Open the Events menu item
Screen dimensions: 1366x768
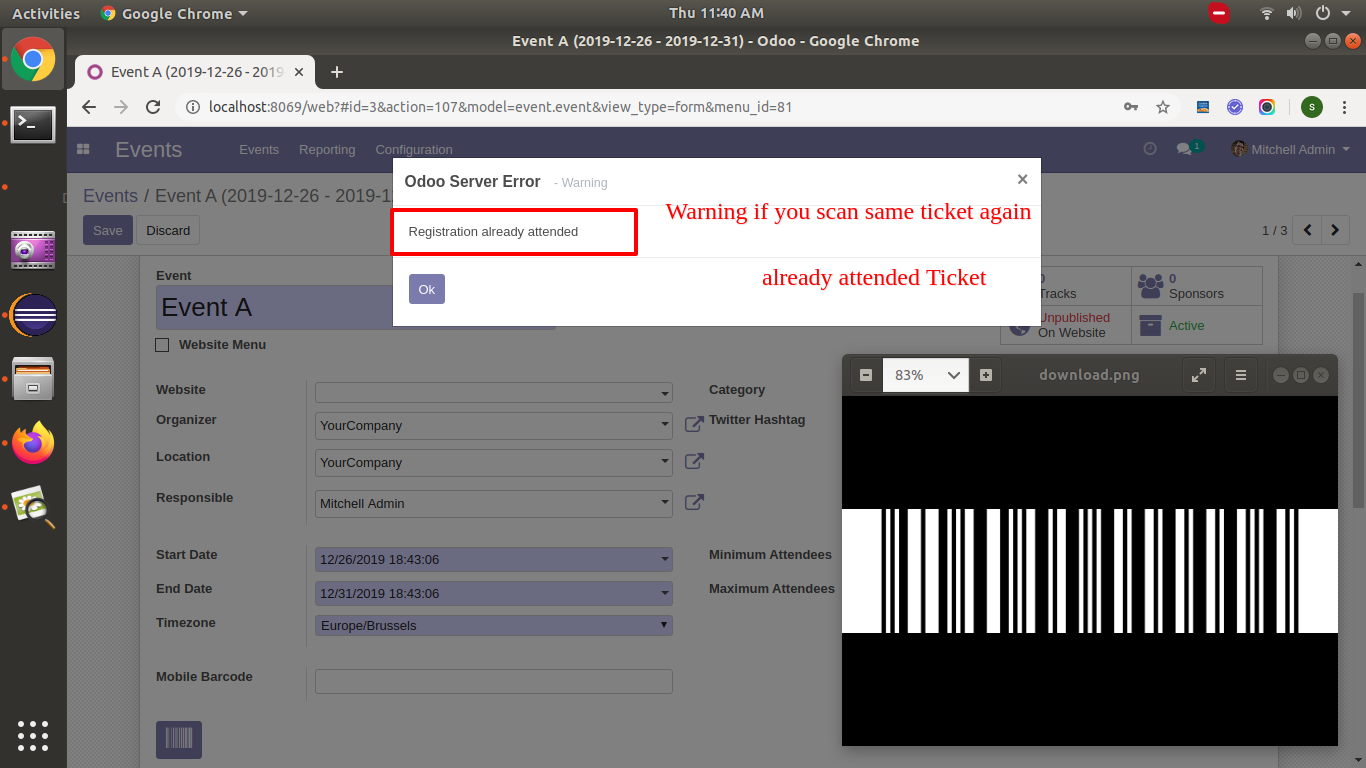coord(259,149)
